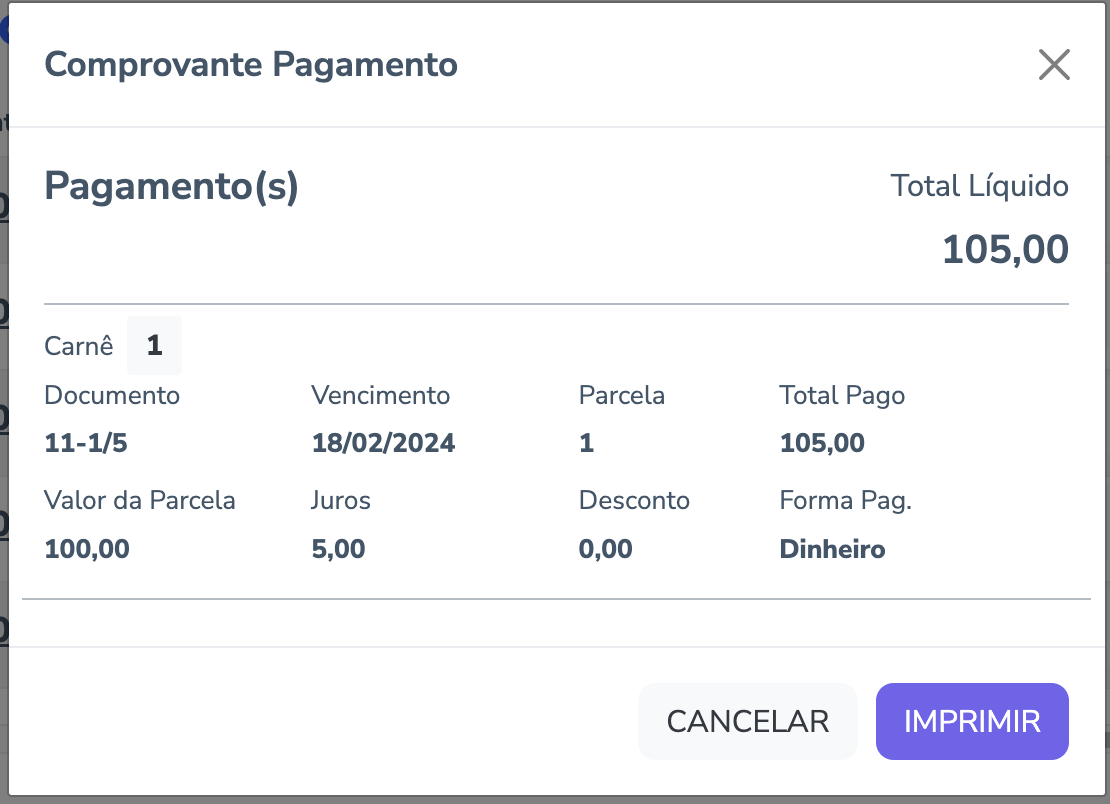Click the due date 18/02/2024
This screenshot has height=804, width=1110.
tap(383, 443)
